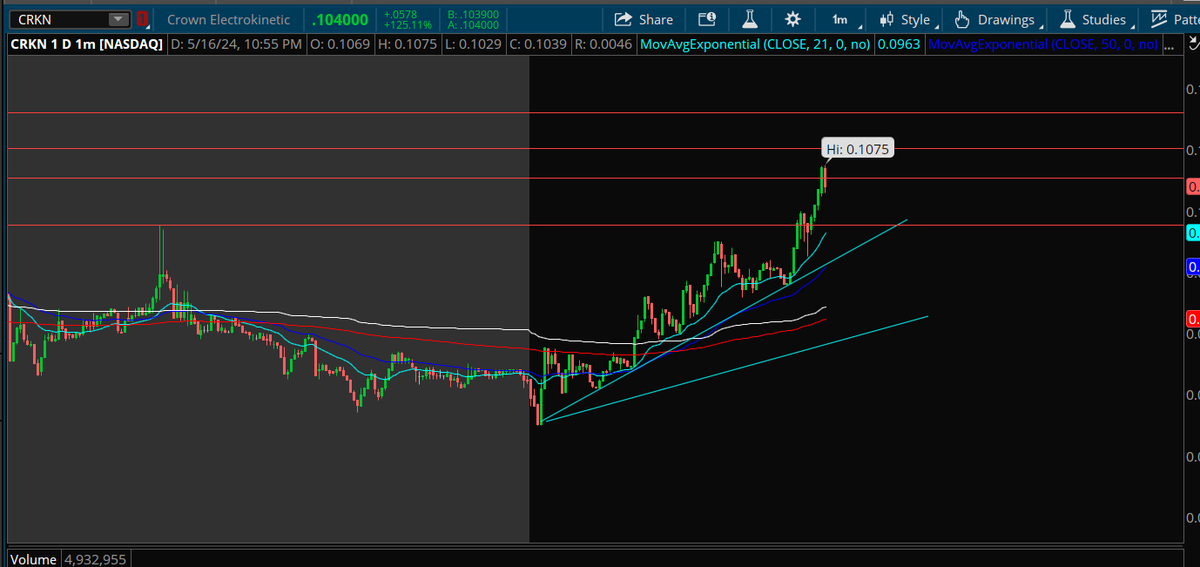The height and width of the screenshot is (567, 1200).
Task: Click the +125.11% change value
Action: (408, 24)
